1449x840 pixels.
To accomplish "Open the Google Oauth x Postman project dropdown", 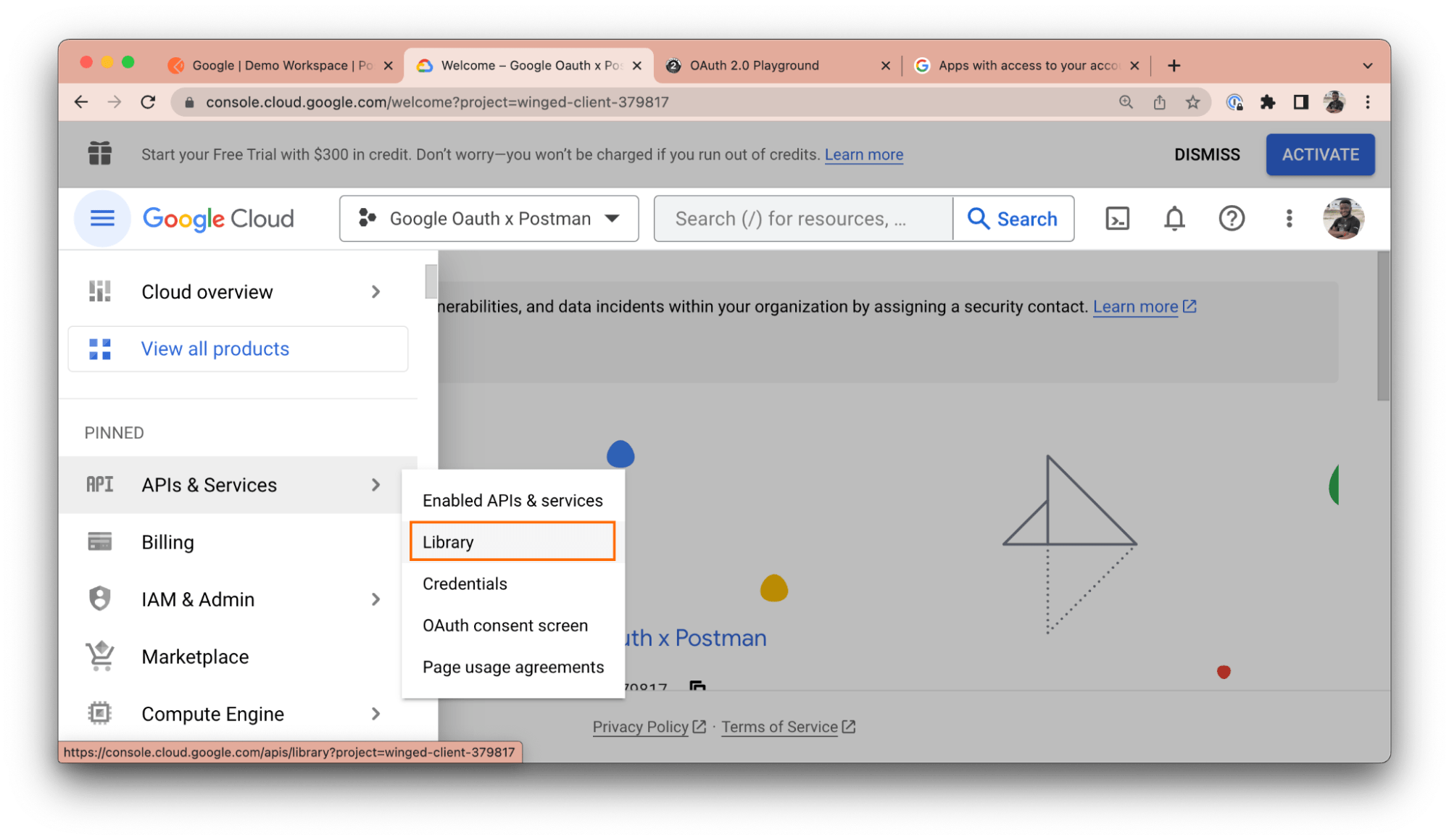I will coord(489,218).
